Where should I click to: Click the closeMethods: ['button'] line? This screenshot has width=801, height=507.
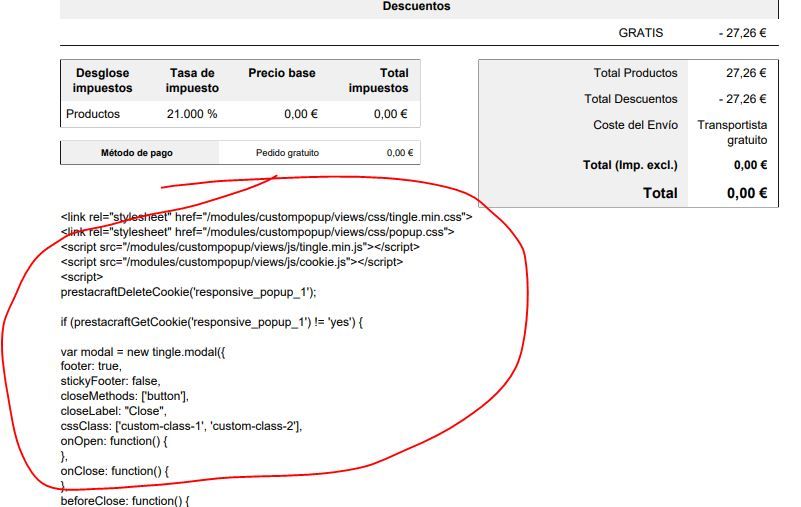125,396
